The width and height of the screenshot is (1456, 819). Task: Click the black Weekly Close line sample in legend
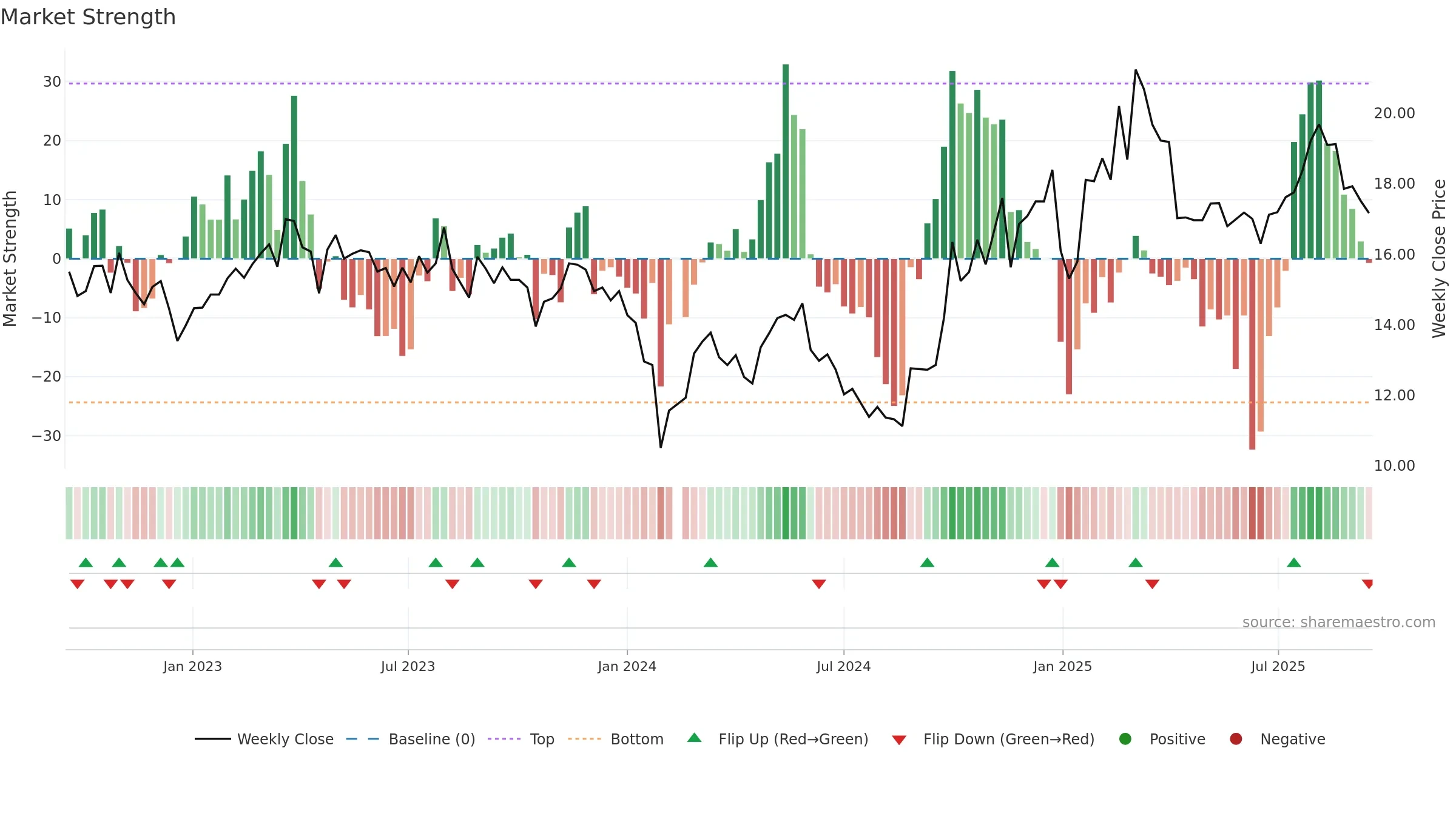(212, 739)
